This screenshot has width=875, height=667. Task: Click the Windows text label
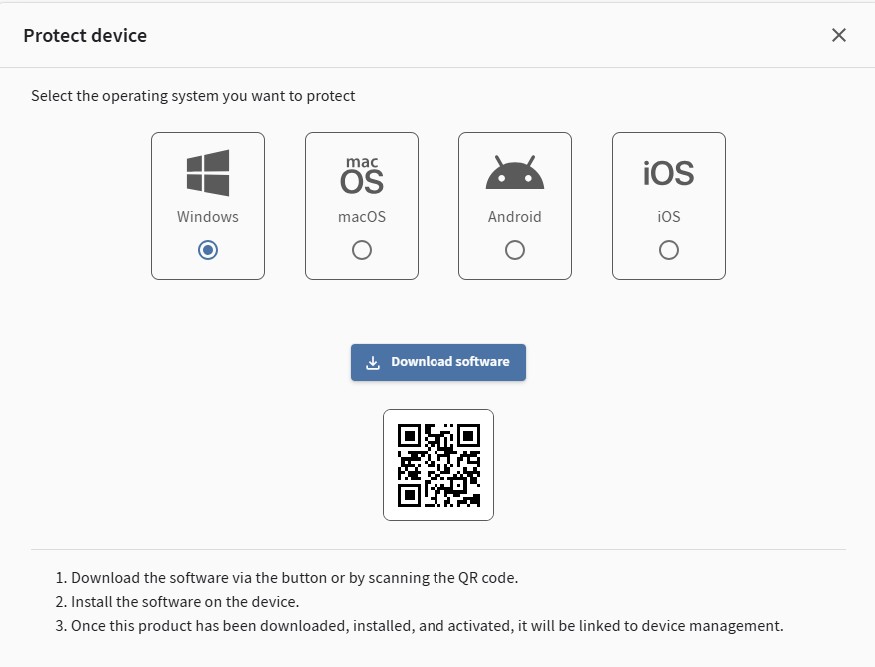point(208,216)
